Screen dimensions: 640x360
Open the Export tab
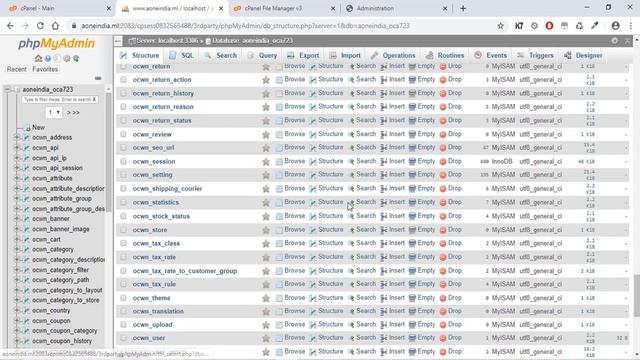(303, 56)
